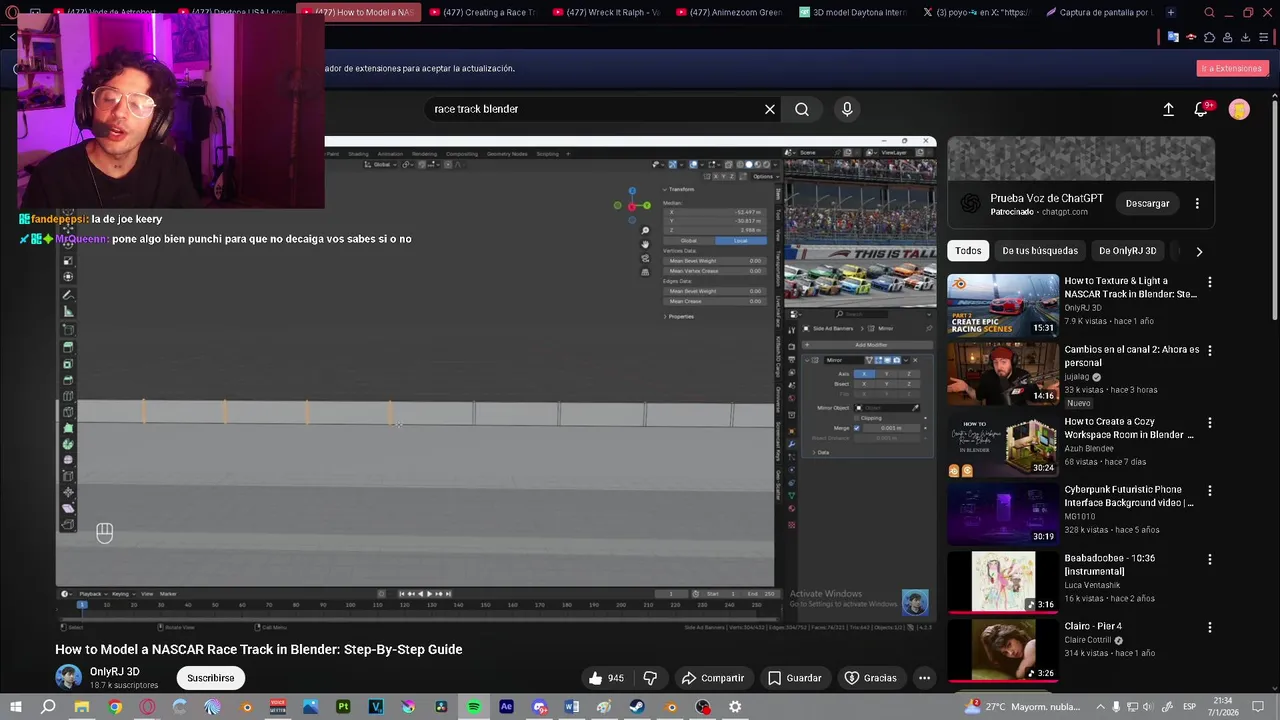Switch to 3D model Daytona tab
Screen dimensions: 1280x720
point(853,12)
